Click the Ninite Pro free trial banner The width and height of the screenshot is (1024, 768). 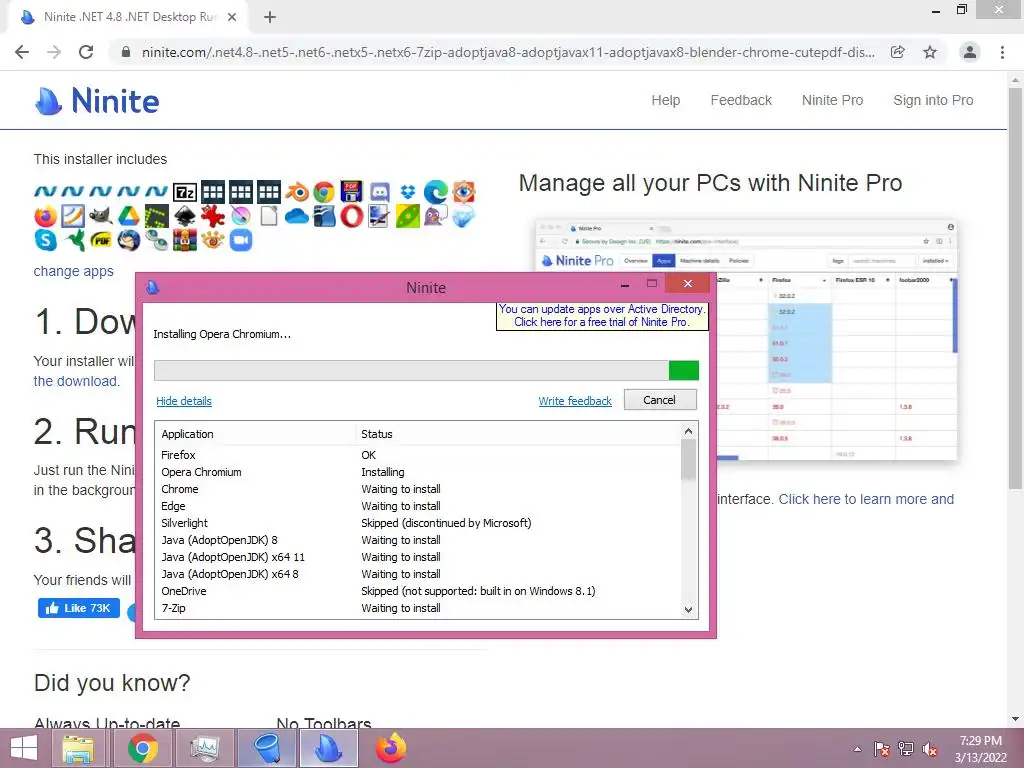click(601, 315)
